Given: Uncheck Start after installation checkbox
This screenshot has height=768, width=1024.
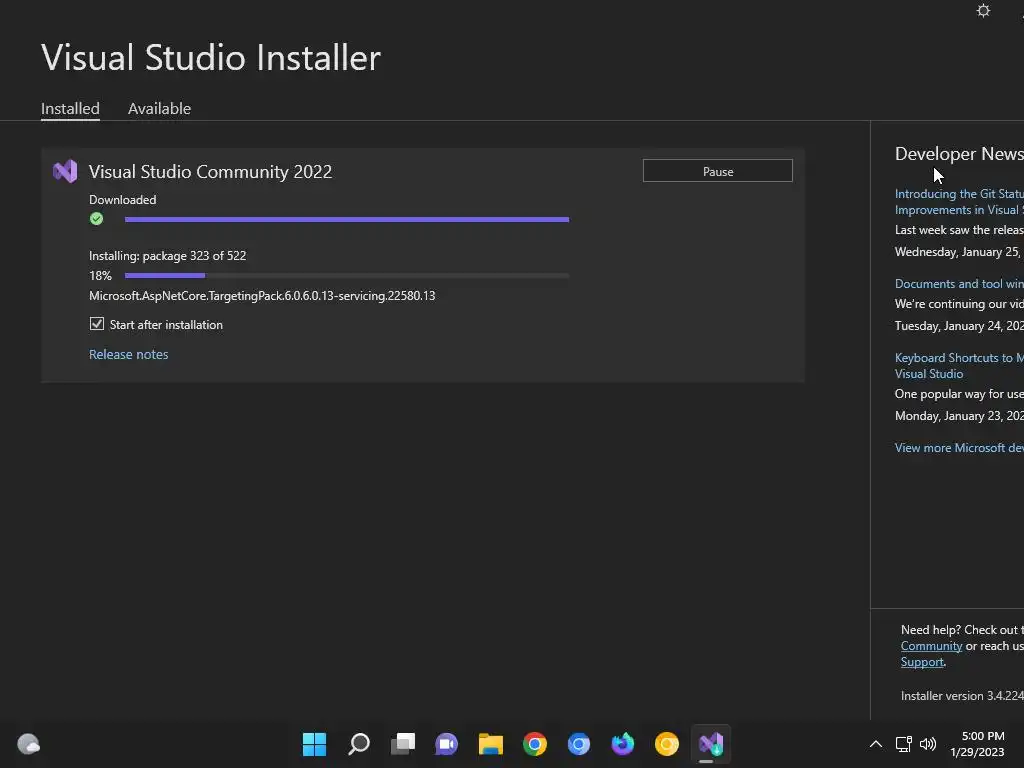Looking at the screenshot, I should click(97, 324).
